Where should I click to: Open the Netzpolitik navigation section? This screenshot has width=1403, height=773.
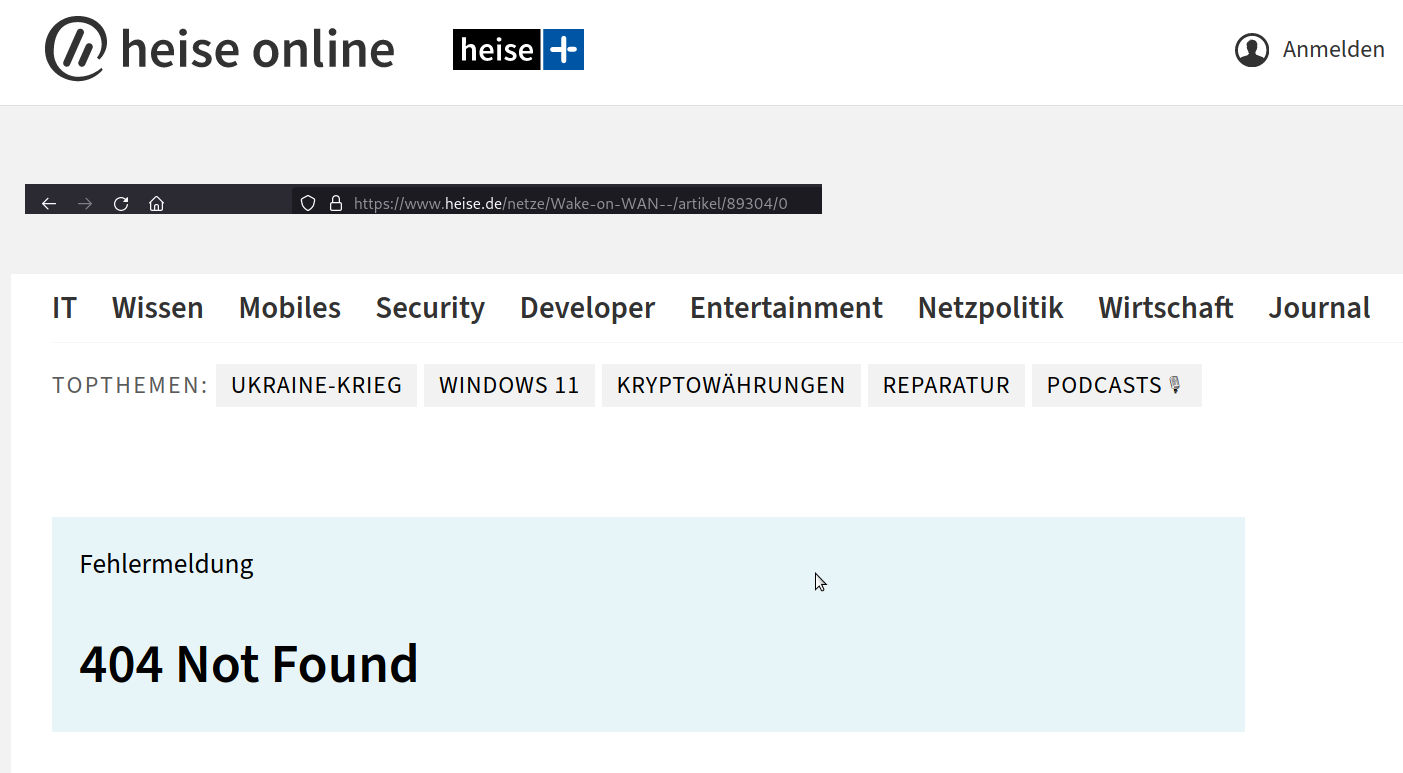point(991,308)
